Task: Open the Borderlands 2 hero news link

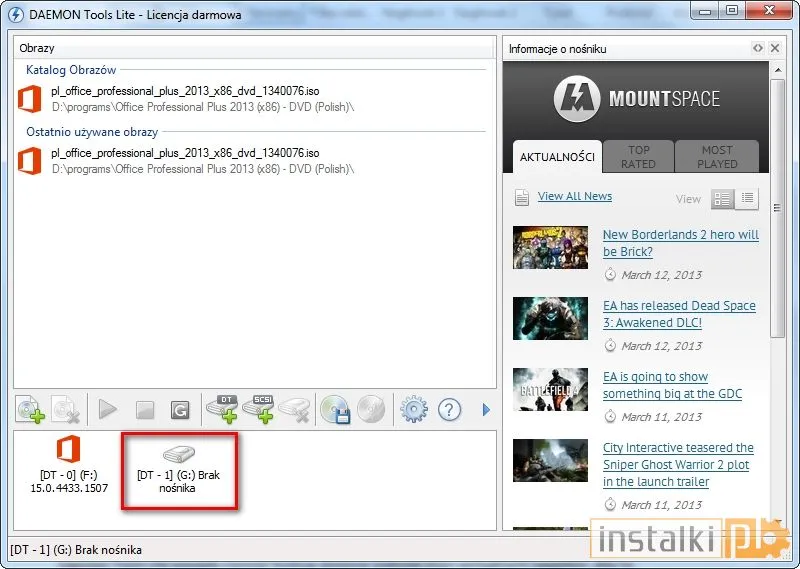Action: pyautogui.click(x=680, y=243)
